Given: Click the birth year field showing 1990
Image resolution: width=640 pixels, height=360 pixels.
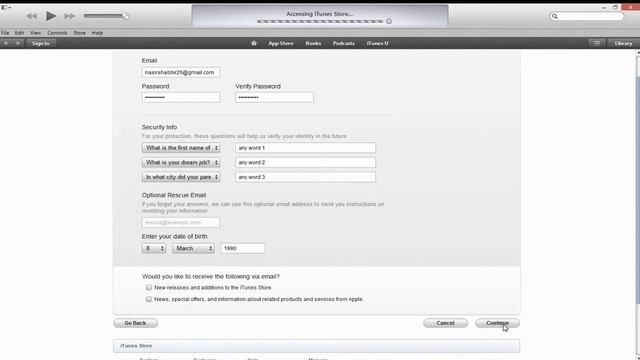Looking at the screenshot, I should (243, 248).
